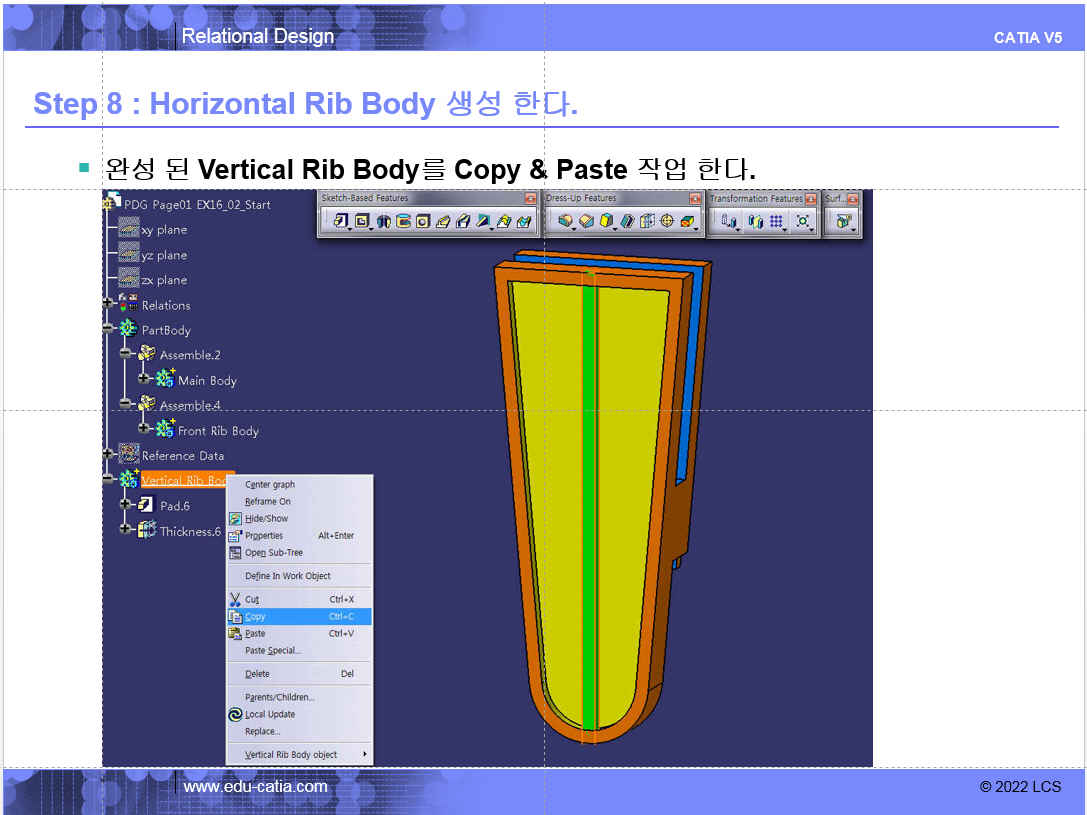Image resolution: width=1087 pixels, height=815 pixels.
Task: Click the Pocket tool icon
Action: click(x=362, y=221)
